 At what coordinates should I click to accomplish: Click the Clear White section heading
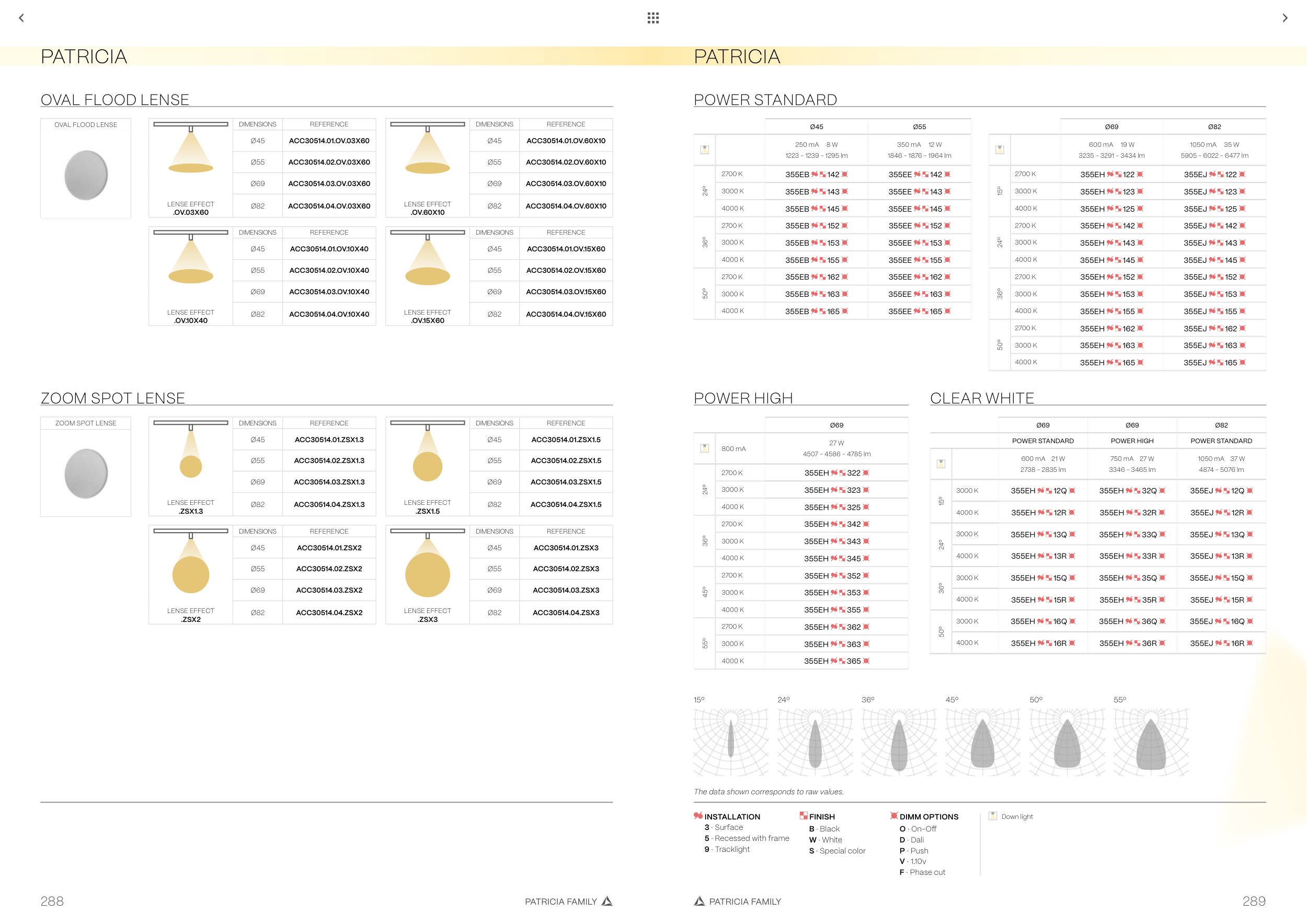pyautogui.click(x=981, y=398)
